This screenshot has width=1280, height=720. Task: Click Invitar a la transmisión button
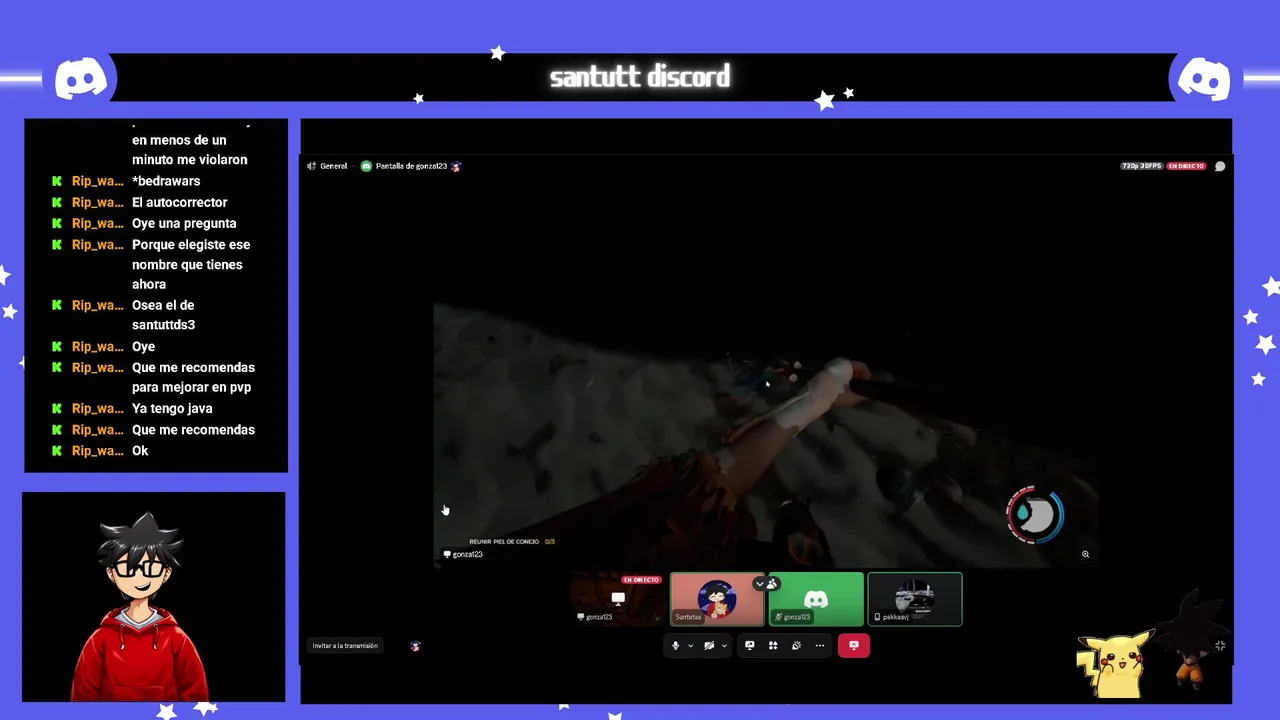[345, 646]
